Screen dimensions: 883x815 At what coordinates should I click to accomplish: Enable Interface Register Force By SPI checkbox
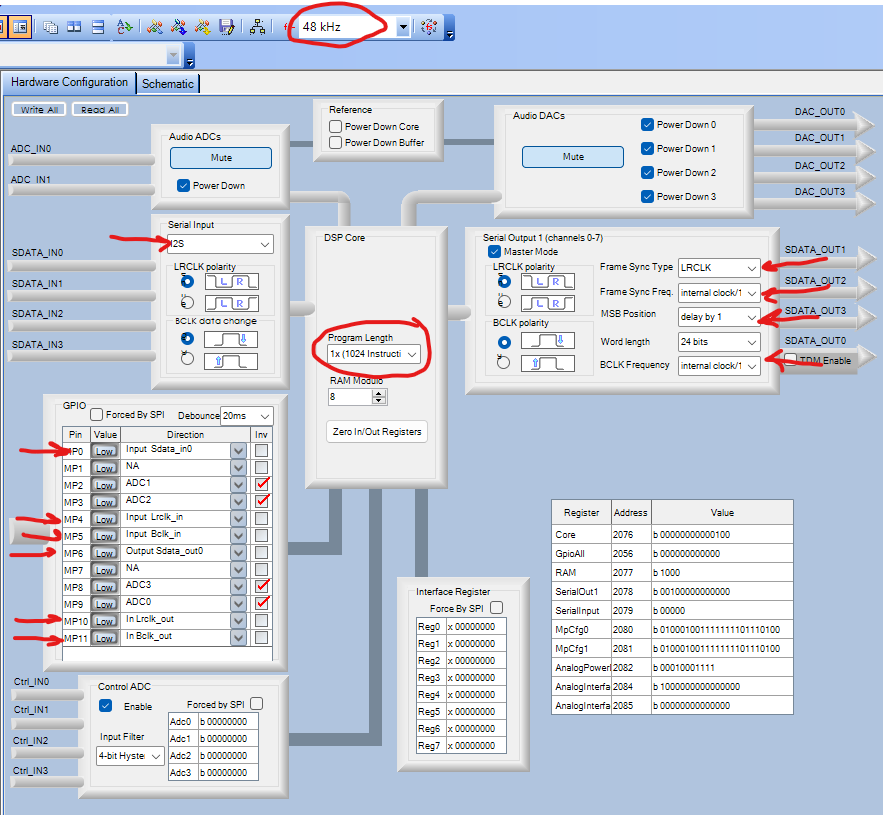click(x=497, y=608)
